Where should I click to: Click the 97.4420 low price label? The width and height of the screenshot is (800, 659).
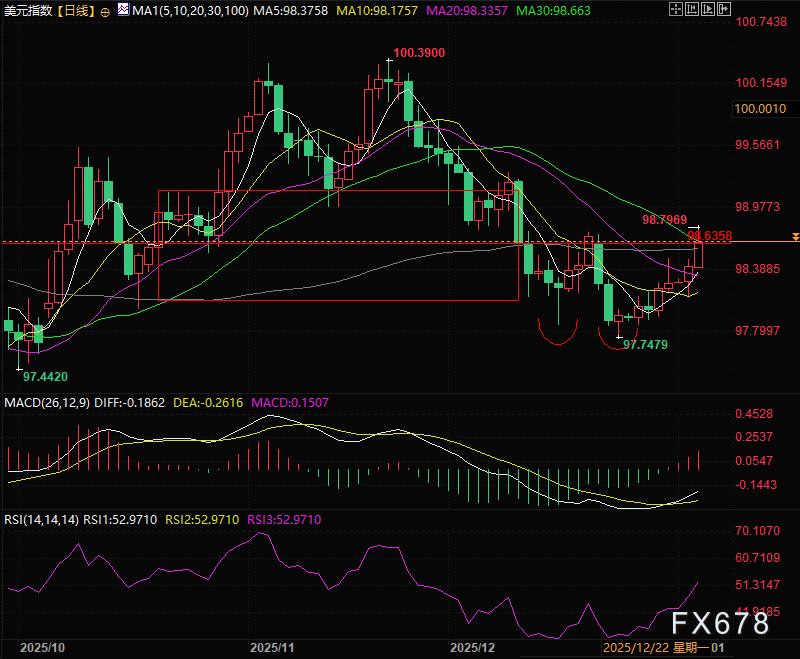point(45,376)
